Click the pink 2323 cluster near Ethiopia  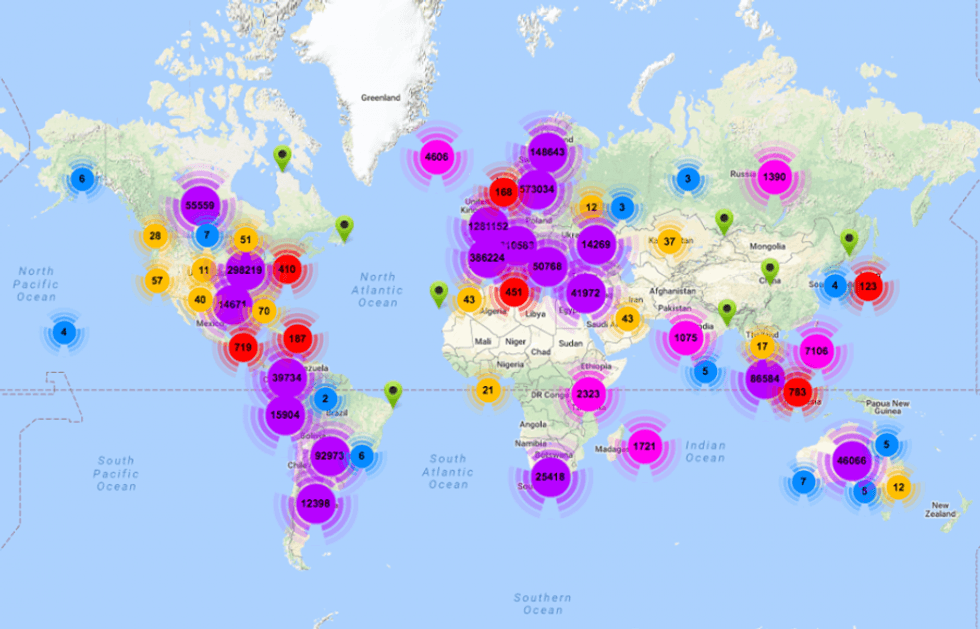tap(588, 394)
